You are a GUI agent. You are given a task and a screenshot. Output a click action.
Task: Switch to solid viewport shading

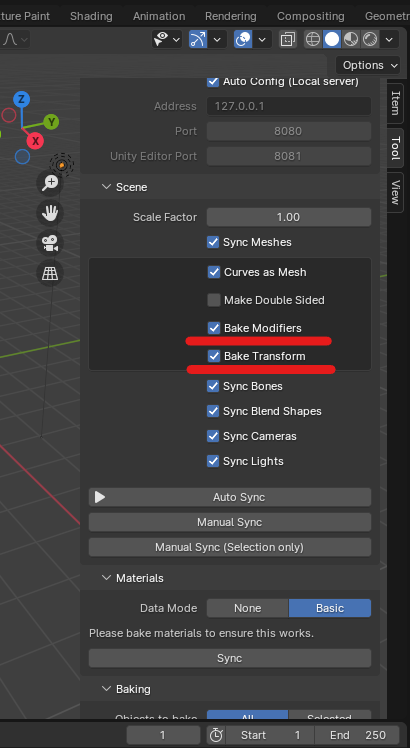click(332, 39)
